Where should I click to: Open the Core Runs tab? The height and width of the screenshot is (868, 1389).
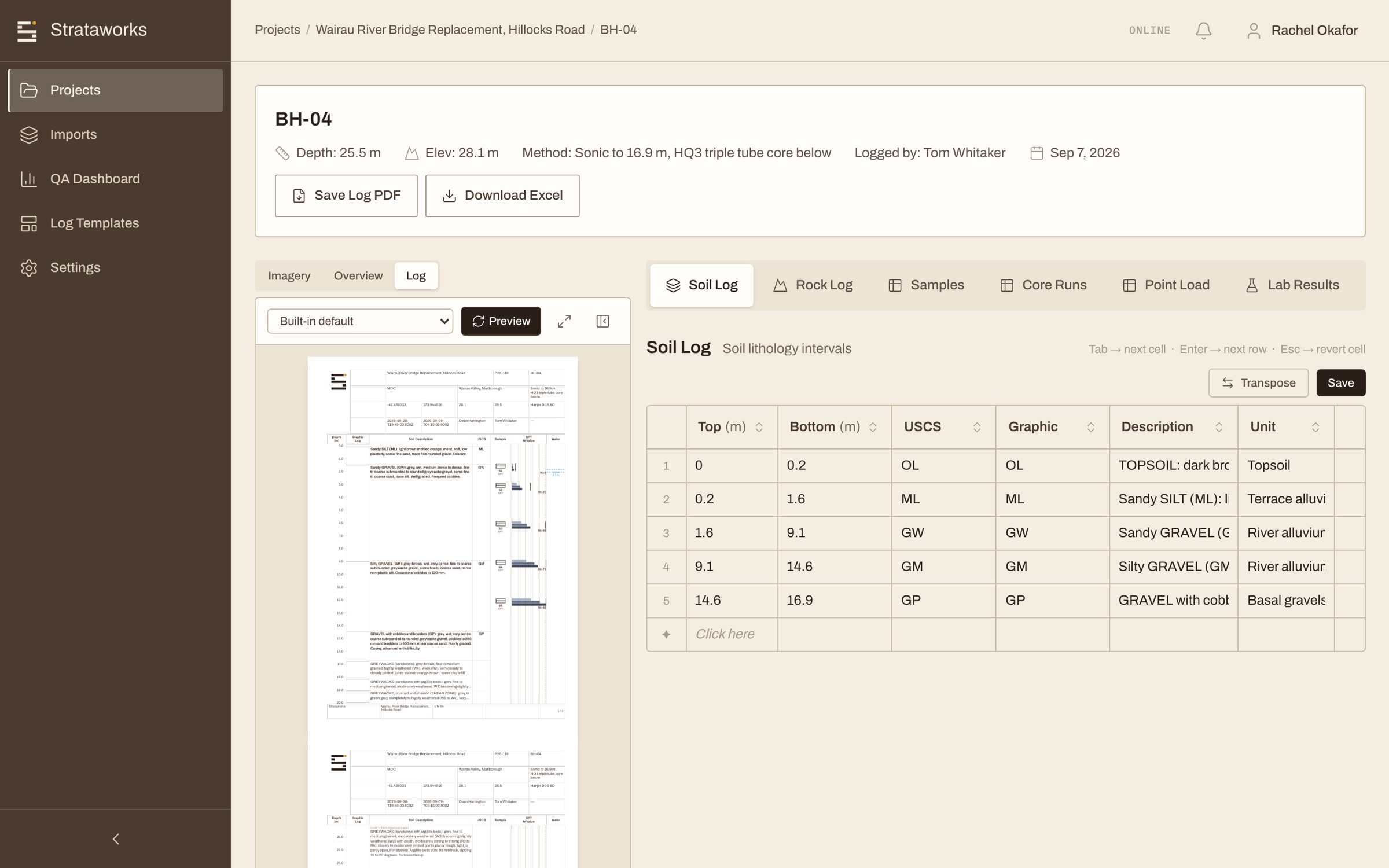1043,285
